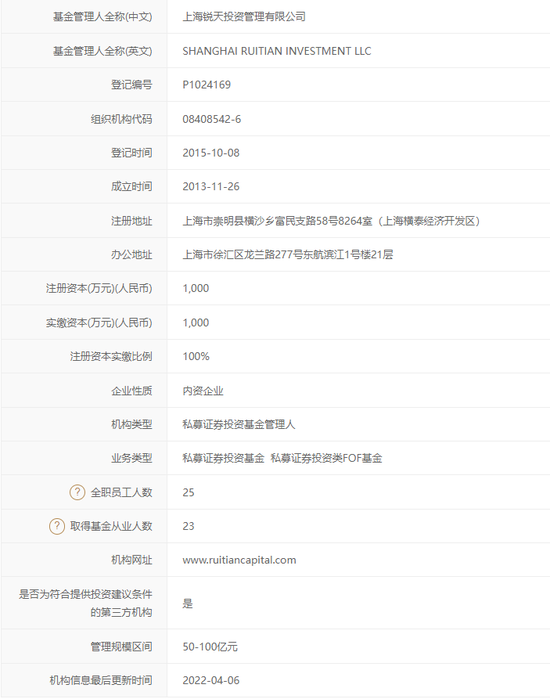Click the office address 上海市徐汇区龙兰路277号
The image size is (550, 699).
[x=288, y=255]
